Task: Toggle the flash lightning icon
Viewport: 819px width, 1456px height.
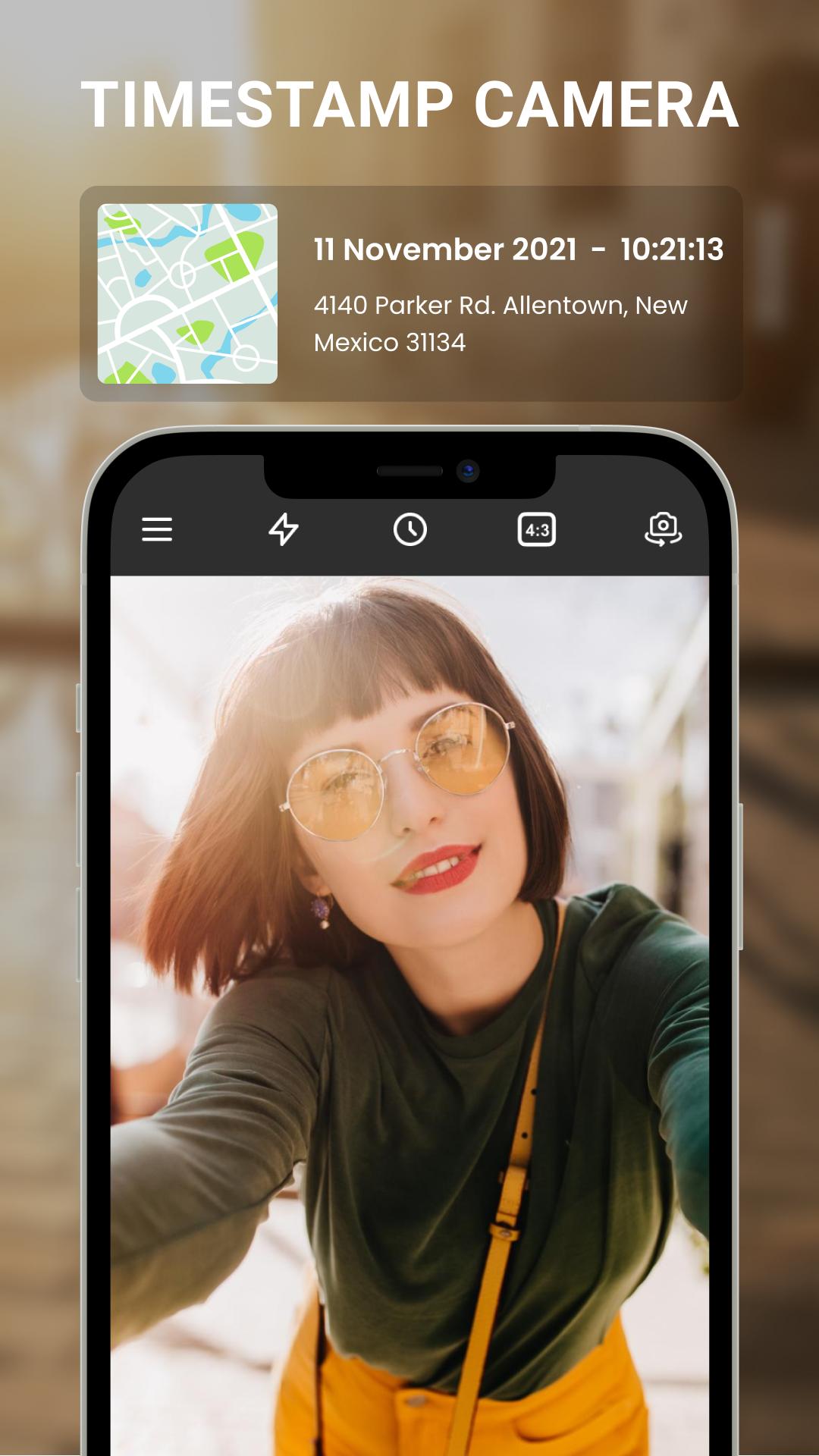Action: pyautogui.click(x=284, y=529)
